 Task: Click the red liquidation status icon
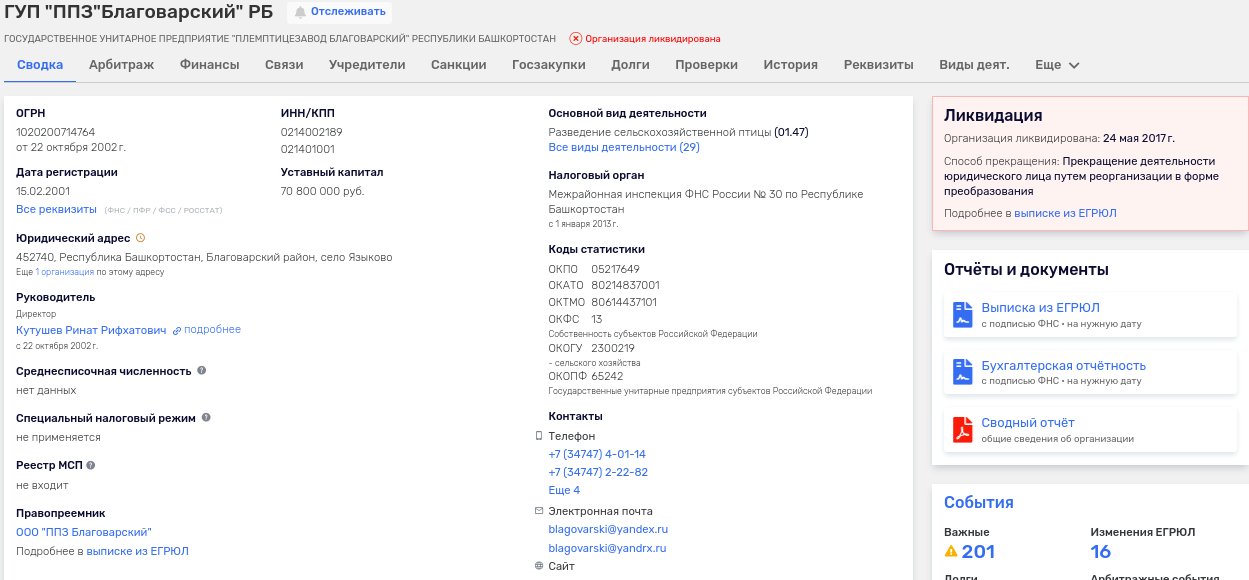click(576, 39)
